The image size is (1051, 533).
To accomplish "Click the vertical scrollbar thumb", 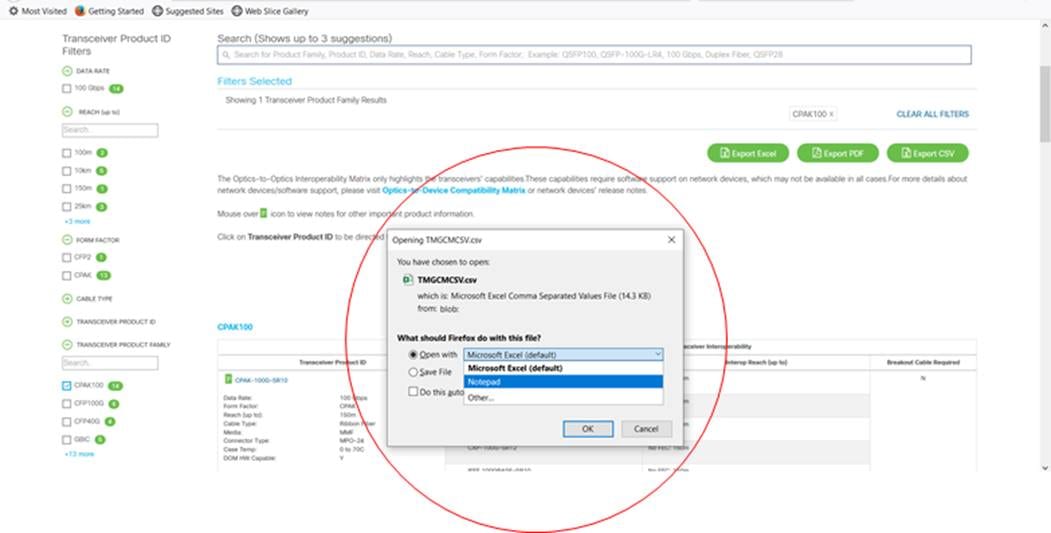I will tap(1045, 104).
